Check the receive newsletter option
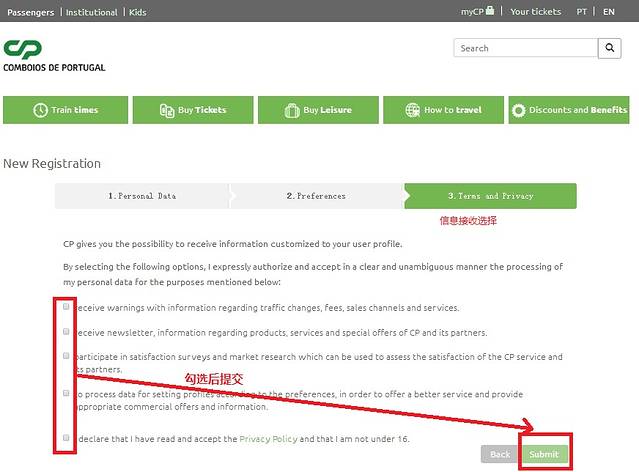 66,331
